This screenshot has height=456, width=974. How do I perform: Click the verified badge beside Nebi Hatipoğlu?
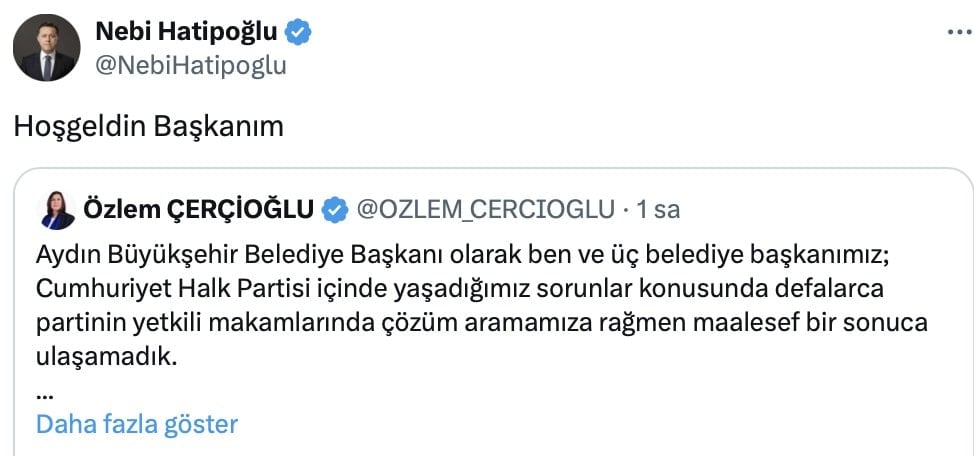coord(298,32)
